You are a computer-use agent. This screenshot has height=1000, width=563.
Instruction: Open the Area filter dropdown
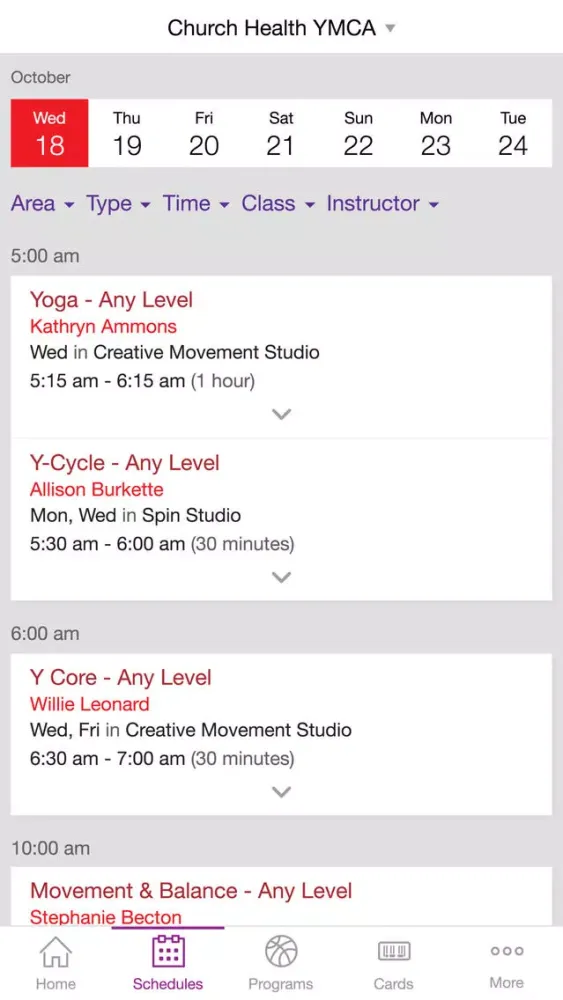tap(43, 203)
